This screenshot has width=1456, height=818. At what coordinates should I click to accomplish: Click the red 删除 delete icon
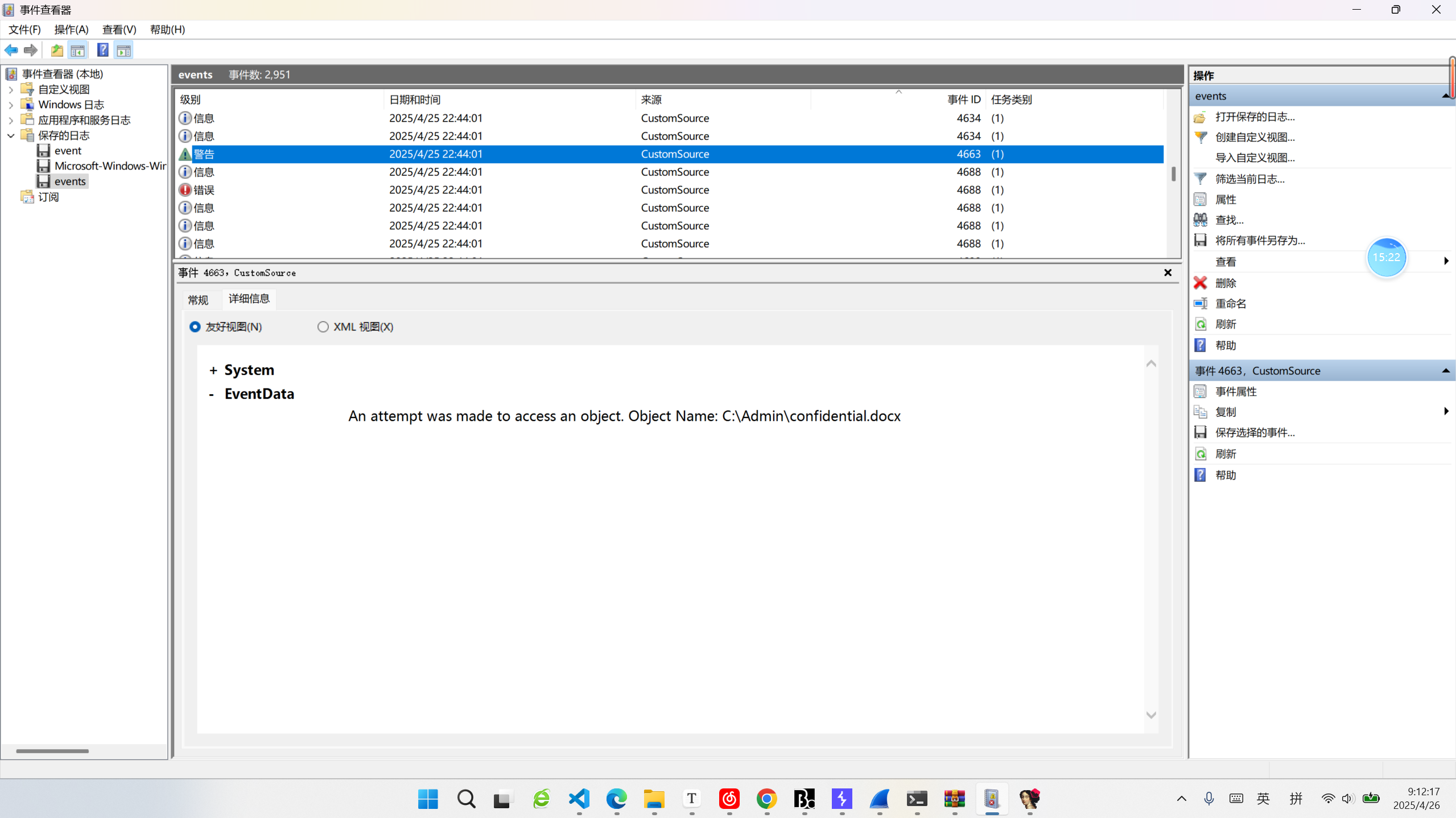(x=1201, y=283)
